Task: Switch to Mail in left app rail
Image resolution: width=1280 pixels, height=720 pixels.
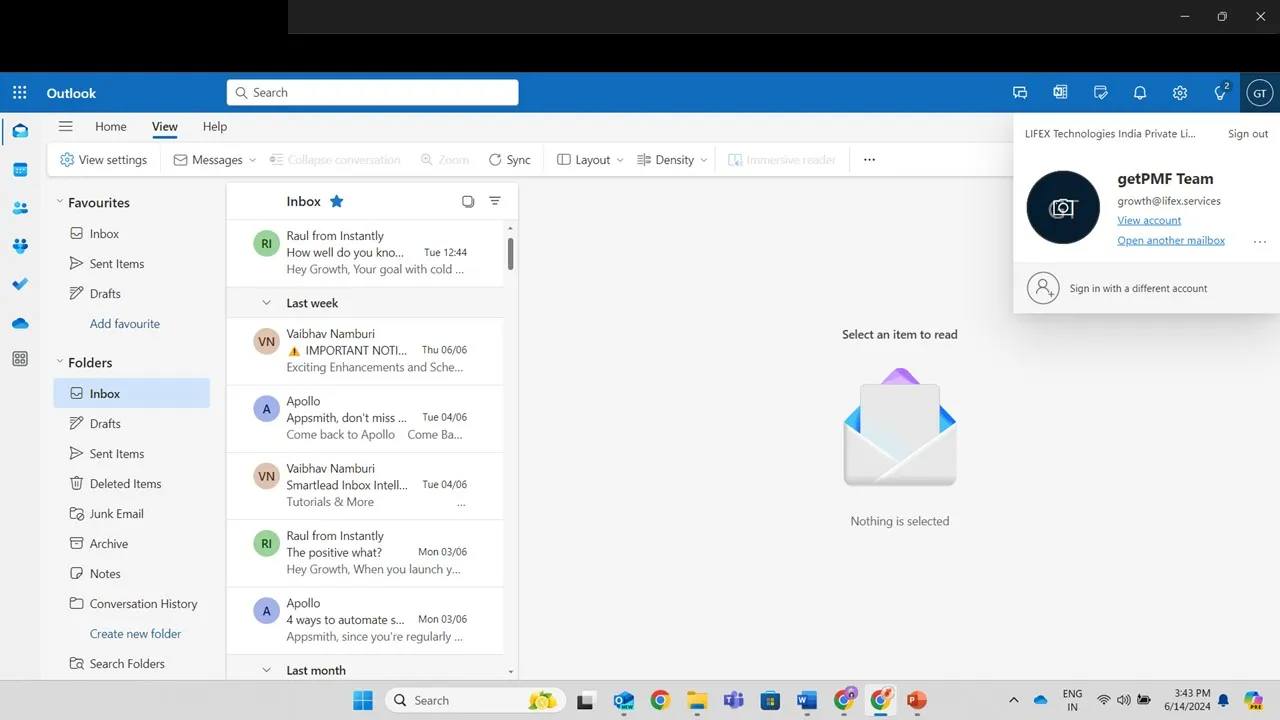Action: tap(20, 131)
